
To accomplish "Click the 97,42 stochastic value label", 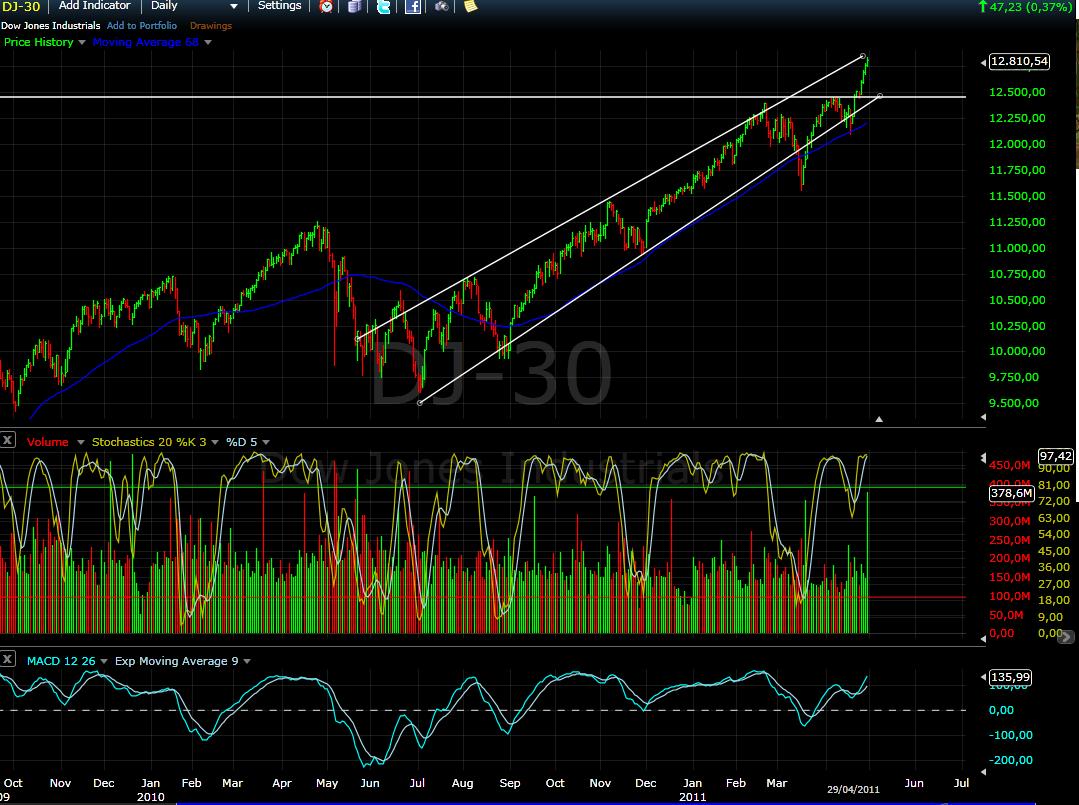I will [1056, 456].
